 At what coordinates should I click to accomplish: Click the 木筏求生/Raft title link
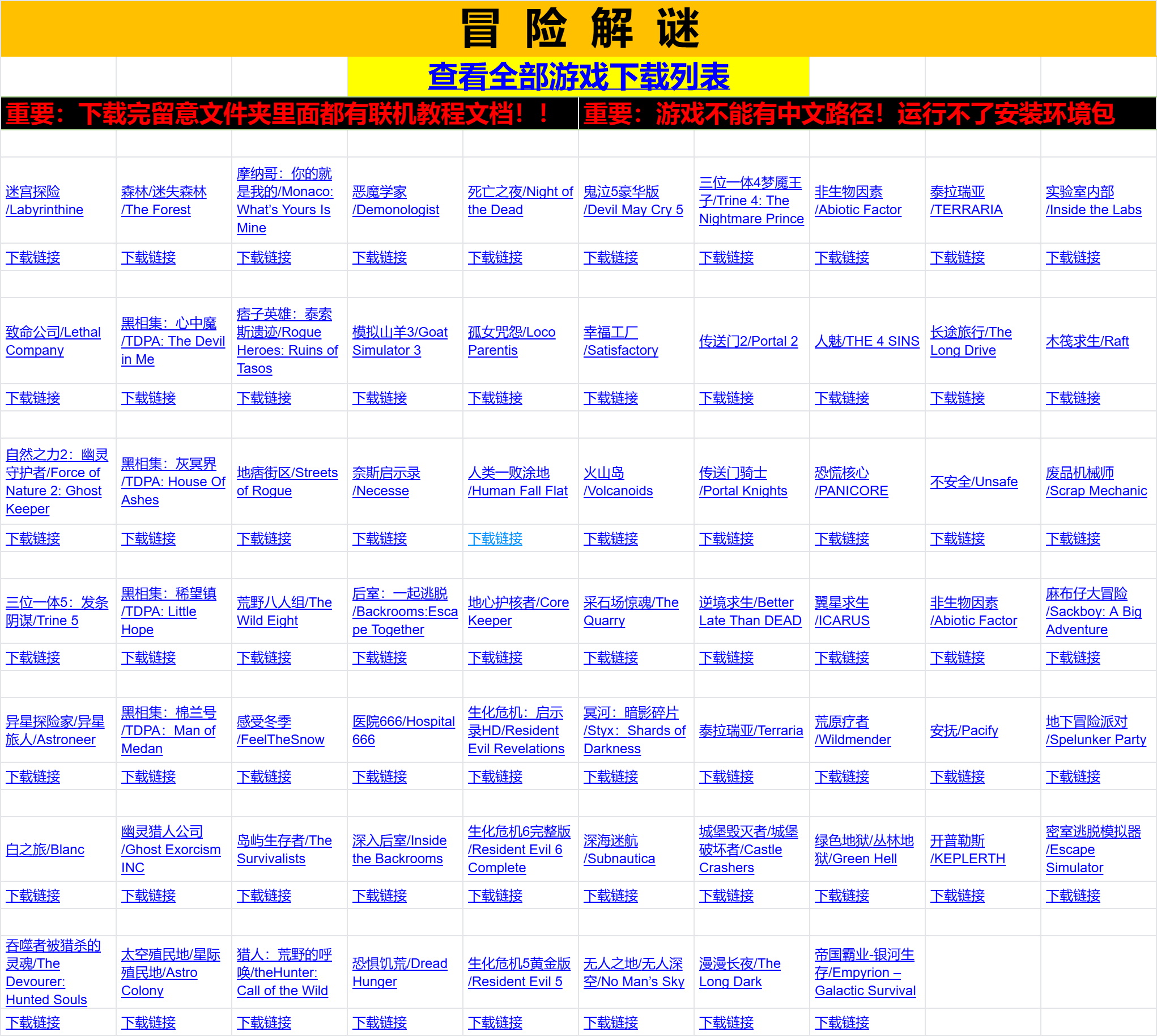1087,342
